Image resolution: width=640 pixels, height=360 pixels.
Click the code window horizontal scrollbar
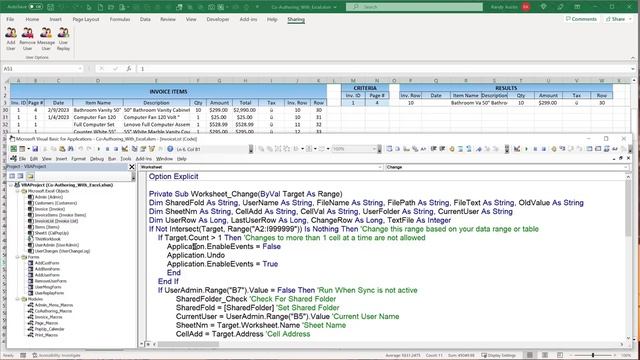click(x=188, y=344)
